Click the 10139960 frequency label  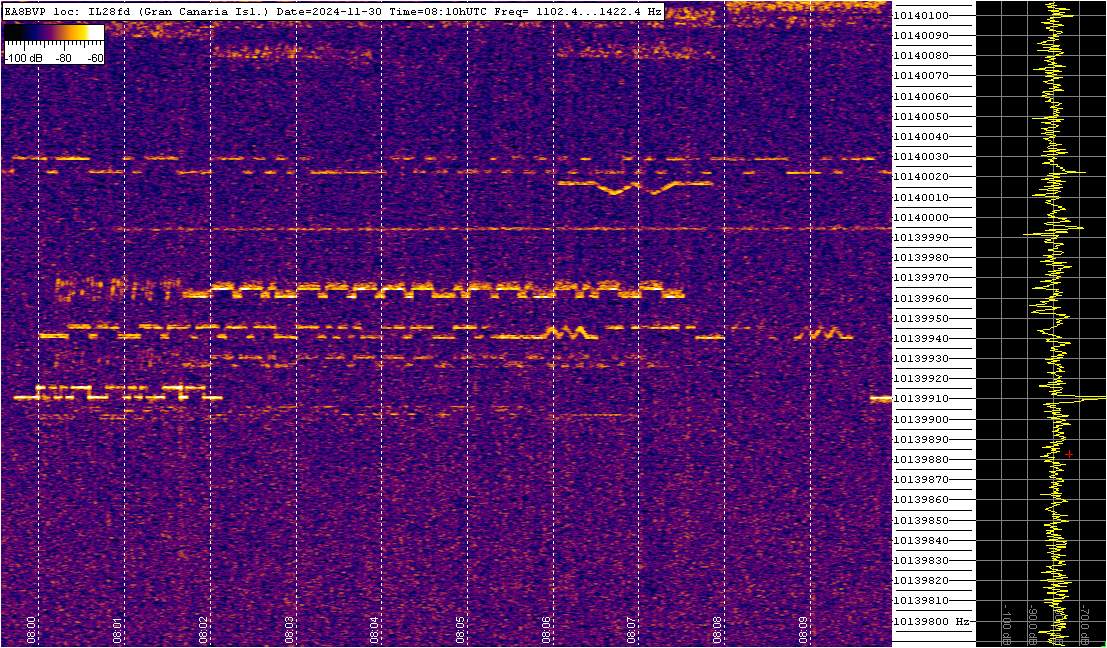(921, 298)
